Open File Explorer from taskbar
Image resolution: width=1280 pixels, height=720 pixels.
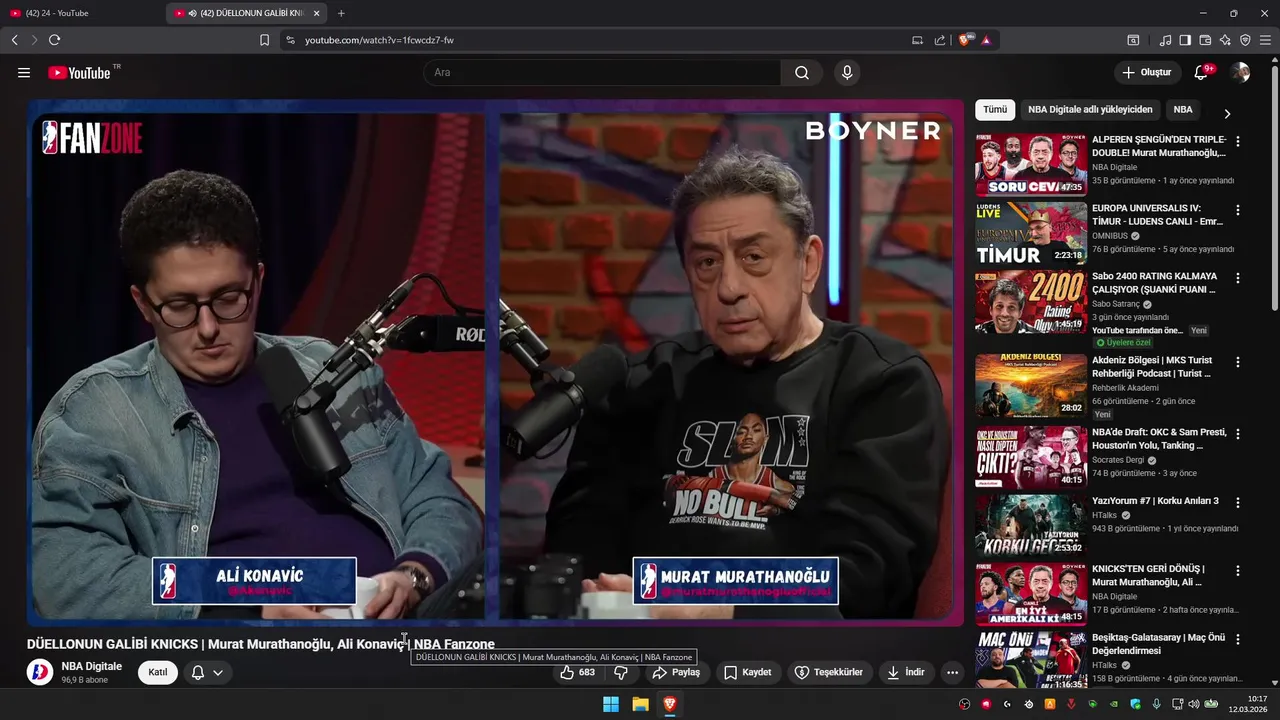point(640,704)
